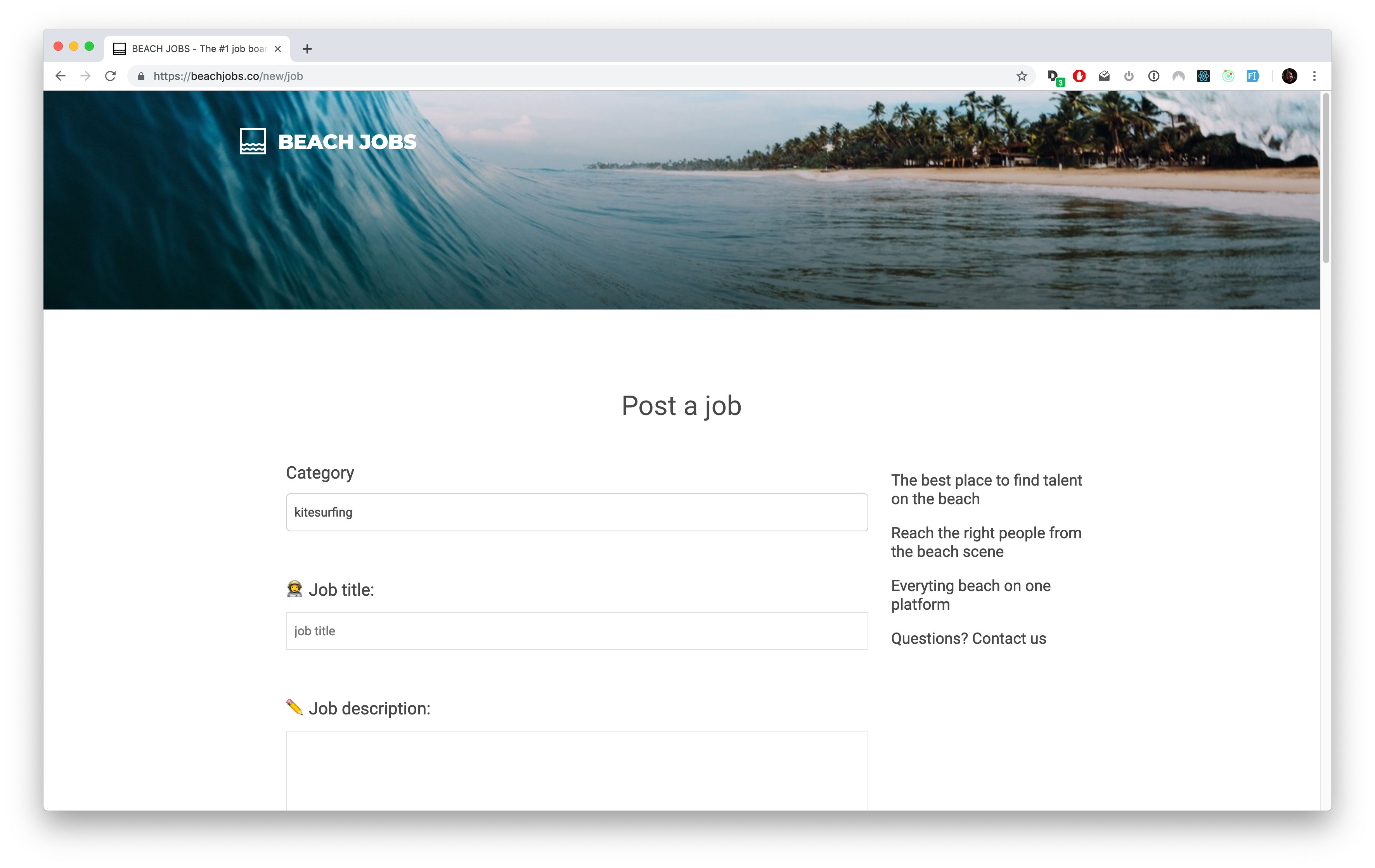The height and width of the screenshot is (868, 1375).
Task: Open the inbox checkmark extension
Action: (x=1104, y=76)
